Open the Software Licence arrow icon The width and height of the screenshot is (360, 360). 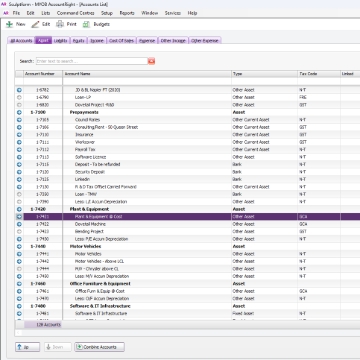click(19, 157)
